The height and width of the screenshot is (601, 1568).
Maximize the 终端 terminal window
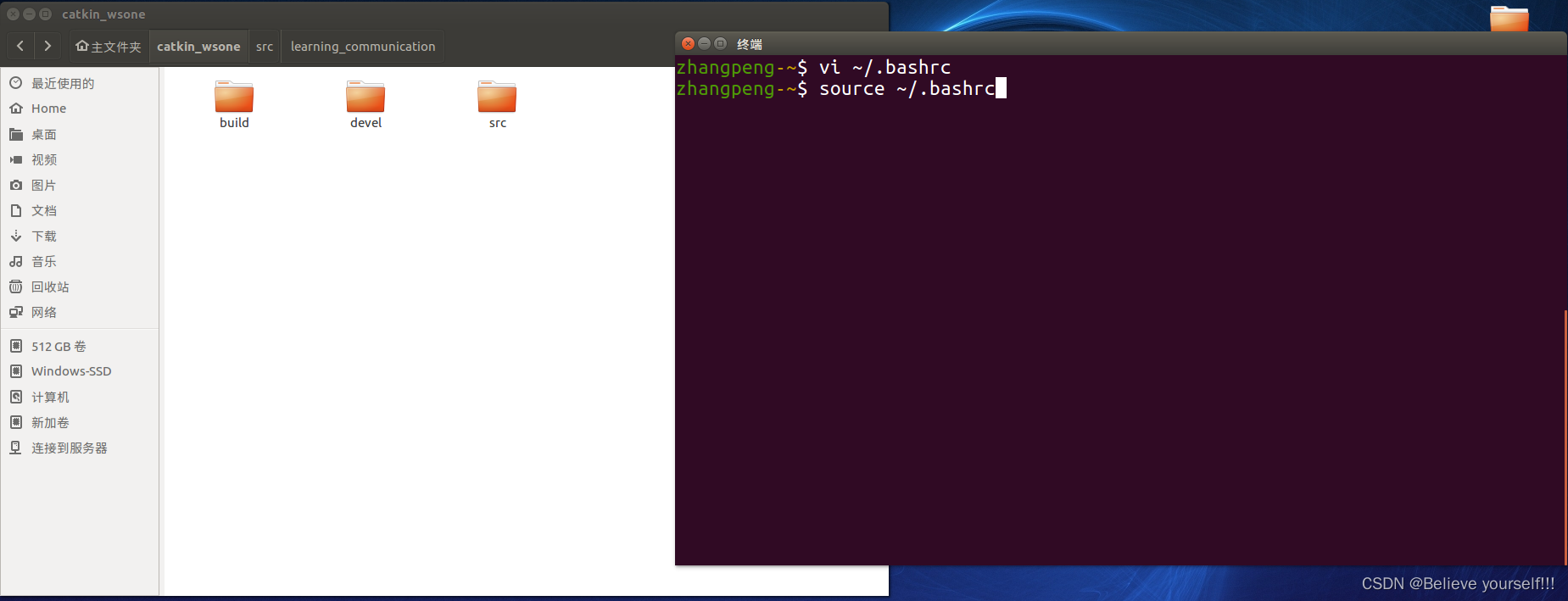(x=720, y=43)
